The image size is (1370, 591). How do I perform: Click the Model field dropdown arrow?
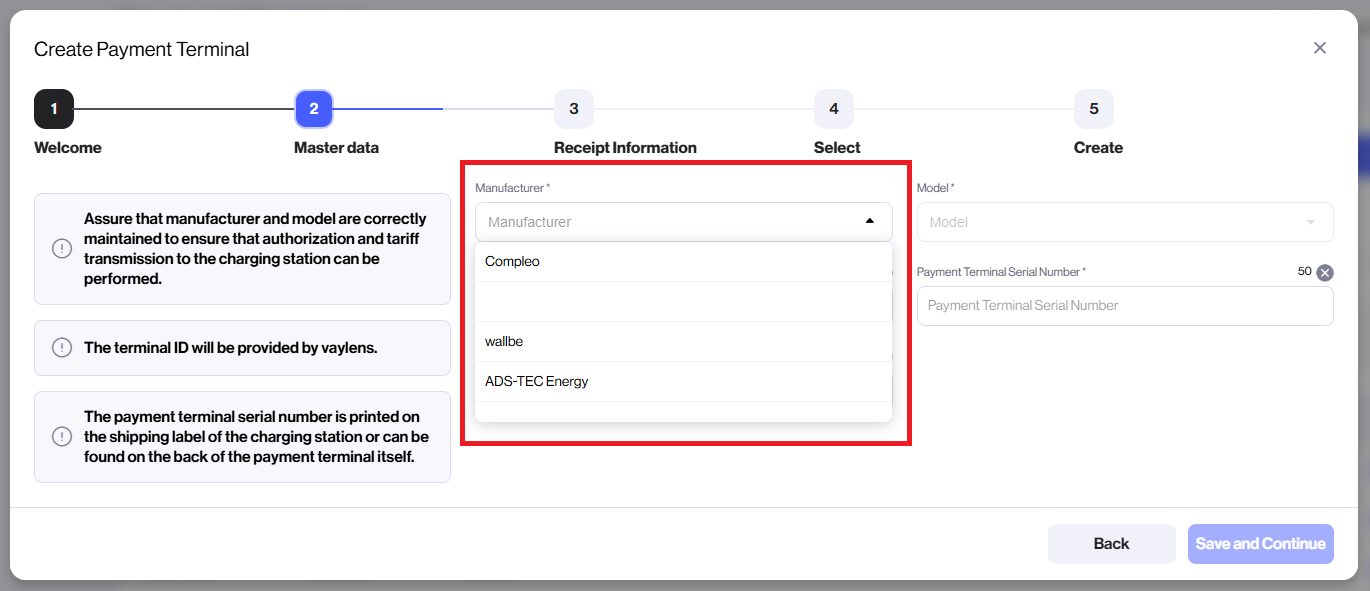pyautogui.click(x=1310, y=221)
